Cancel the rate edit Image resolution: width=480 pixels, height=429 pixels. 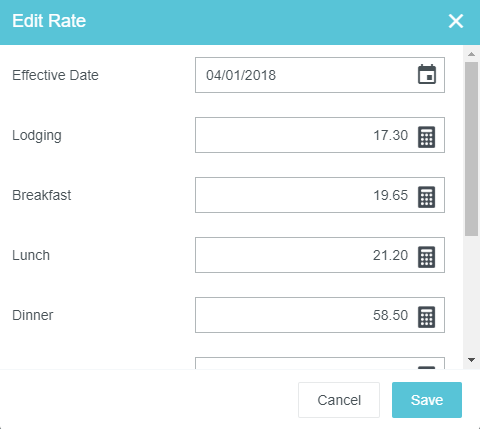pyautogui.click(x=339, y=400)
